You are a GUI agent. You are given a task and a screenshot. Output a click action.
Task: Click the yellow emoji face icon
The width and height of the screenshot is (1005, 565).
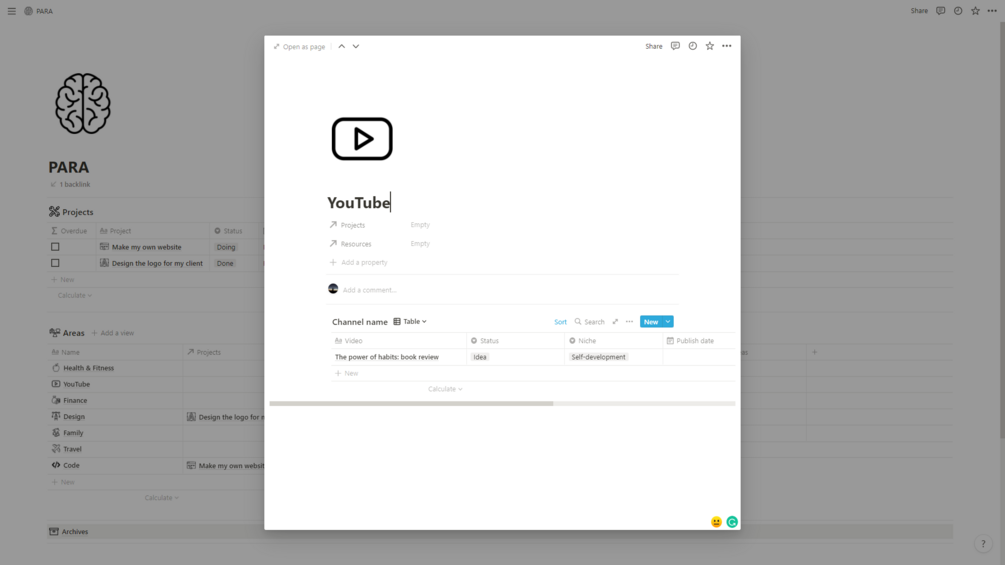tap(717, 522)
